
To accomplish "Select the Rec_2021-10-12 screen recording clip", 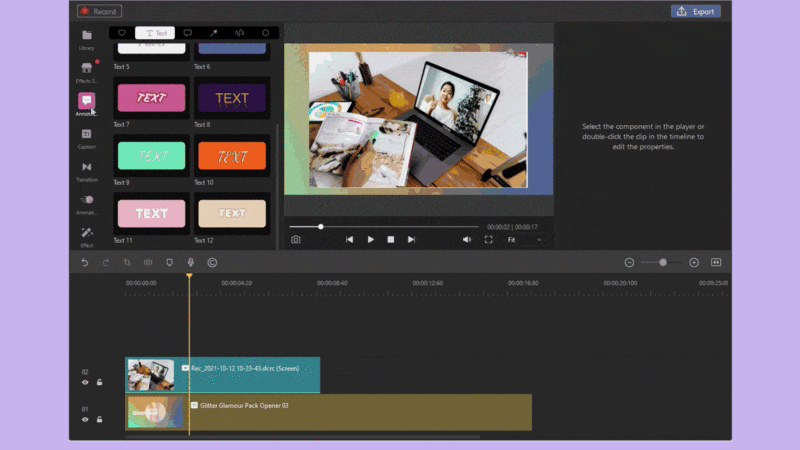I will pyautogui.click(x=222, y=375).
